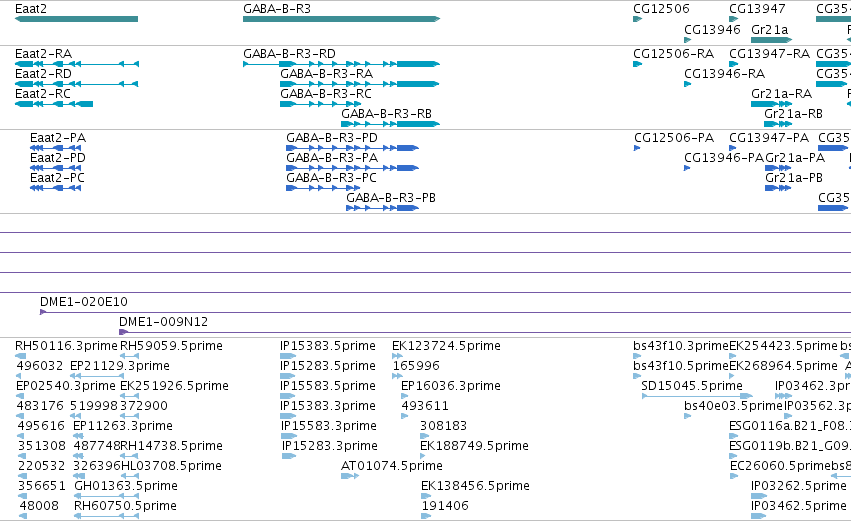
Task: Select the EK138456.5prime EST arrow
Action: pyautogui.click(x=426, y=496)
